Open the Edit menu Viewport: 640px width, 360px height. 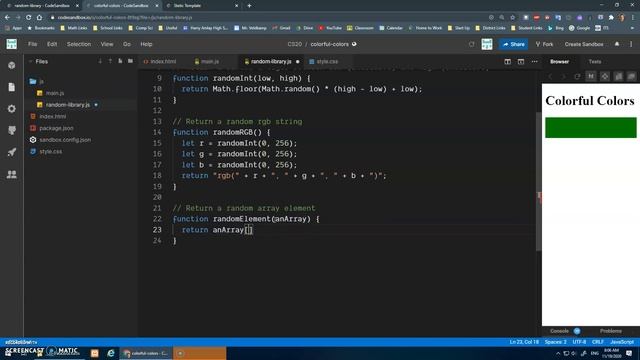point(52,44)
